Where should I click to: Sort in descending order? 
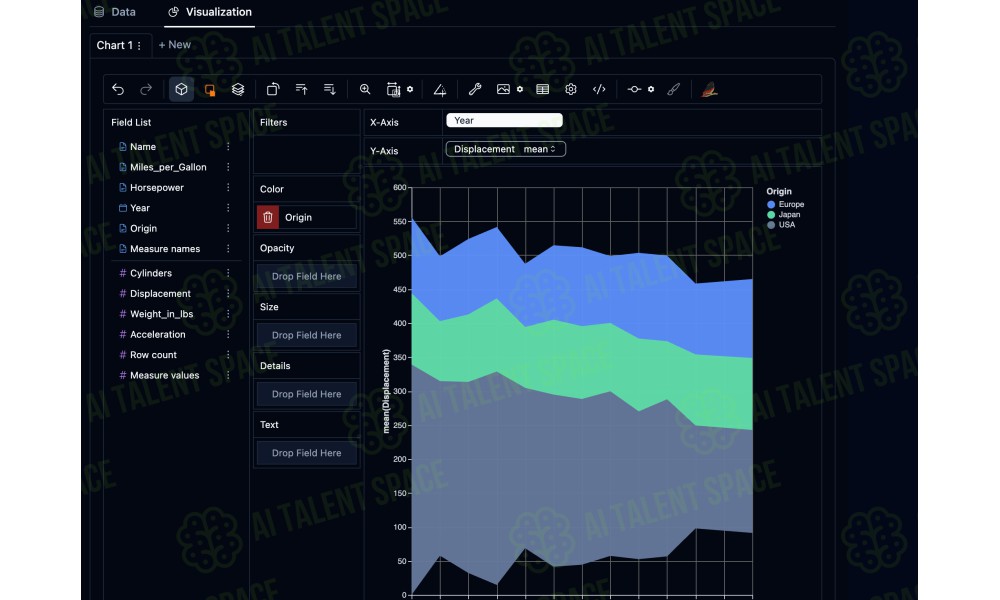coord(330,89)
